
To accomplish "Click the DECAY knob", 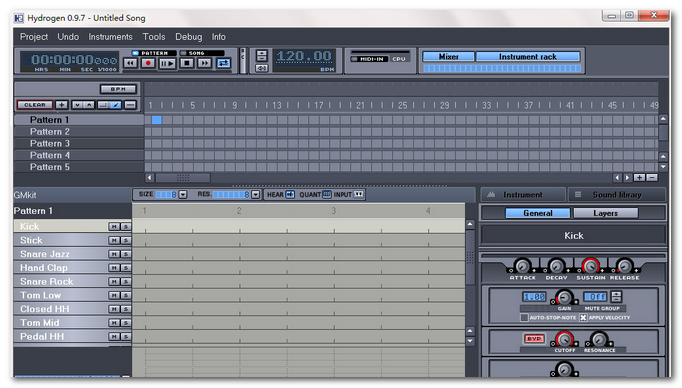I will [x=556, y=265].
